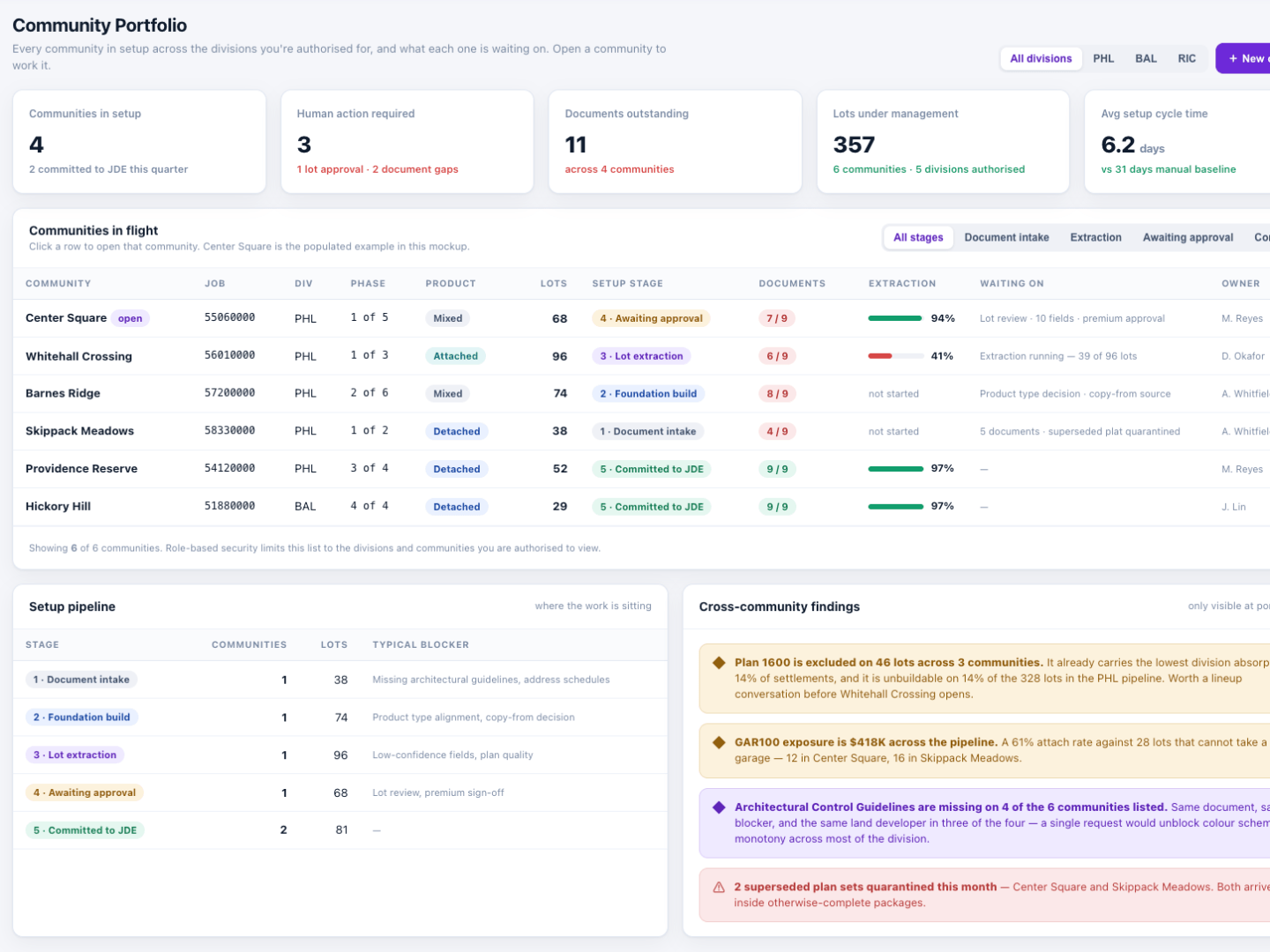Open the Providence Reserve community row
Viewport: 1270px width, 952px height.
tap(641, 469)
